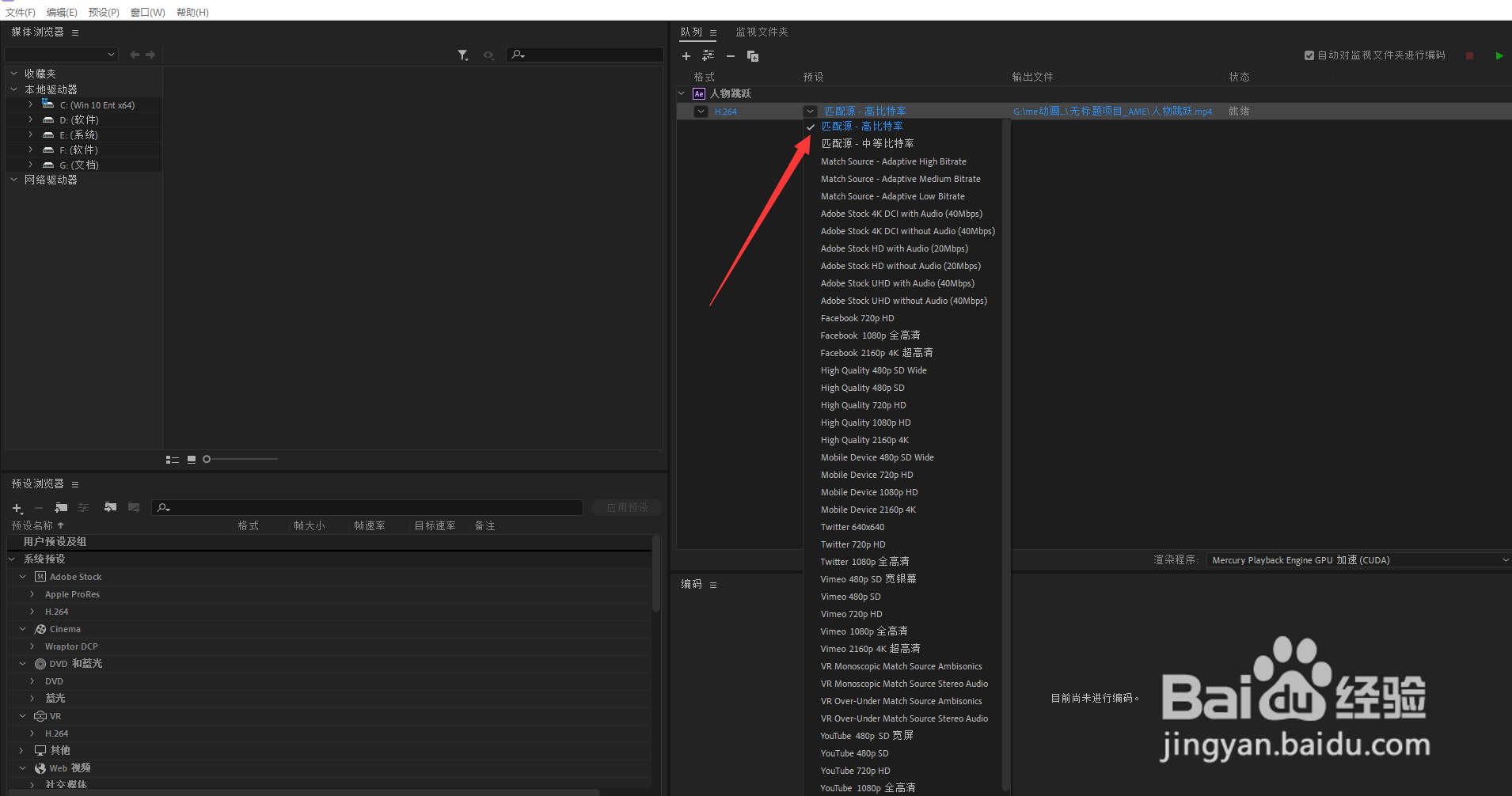Collapse the Favorites tree node
The image size is (1512, 796).
(x=13, y=74)
